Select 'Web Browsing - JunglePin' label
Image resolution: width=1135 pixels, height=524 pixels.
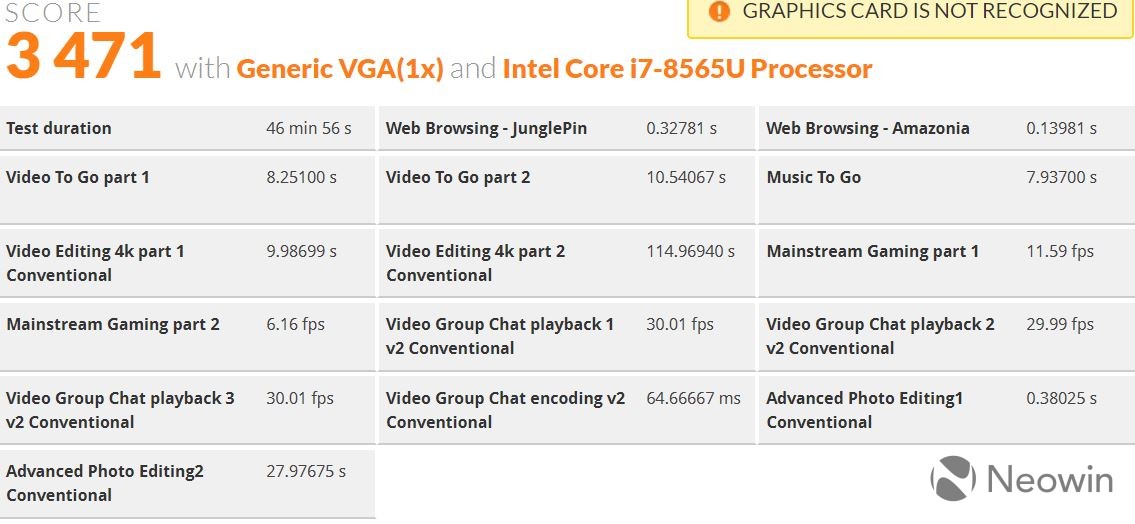[486, 129]
